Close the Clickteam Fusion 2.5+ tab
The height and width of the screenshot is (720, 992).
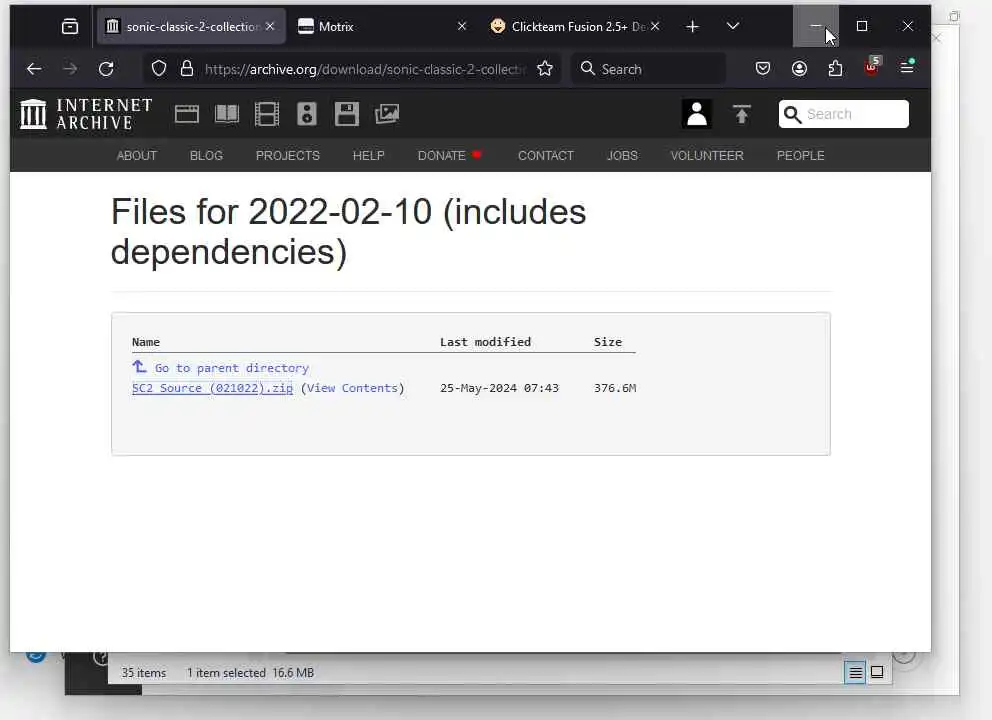coord(655,27)
